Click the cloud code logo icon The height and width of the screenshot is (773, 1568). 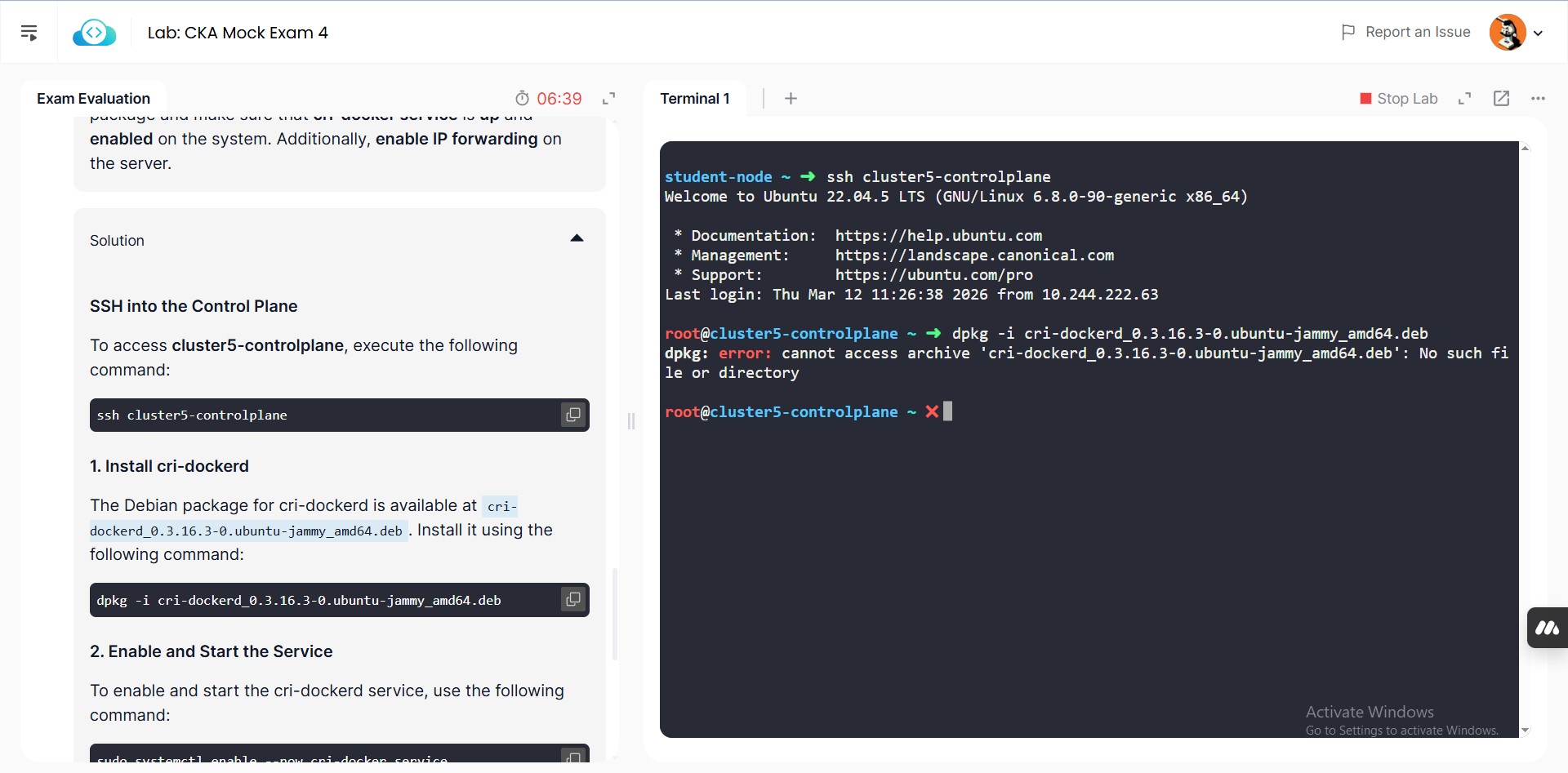point(94,33)
